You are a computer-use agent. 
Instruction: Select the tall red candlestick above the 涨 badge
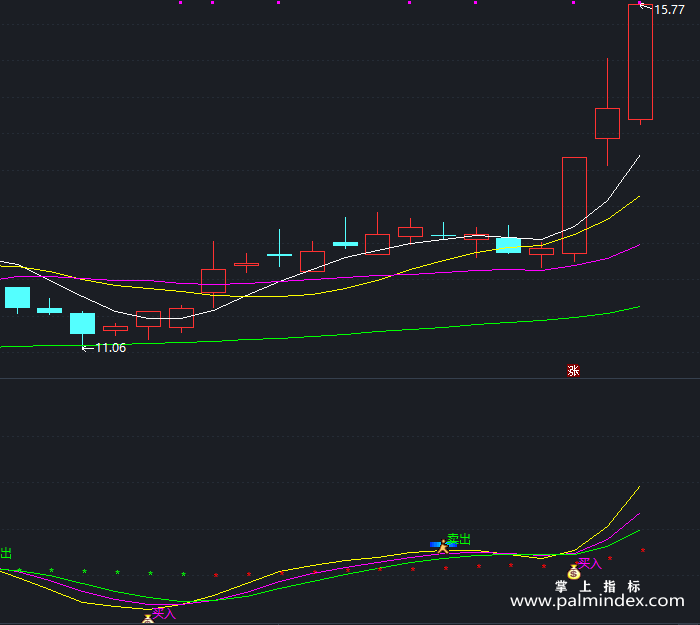(x=574, y=205)
